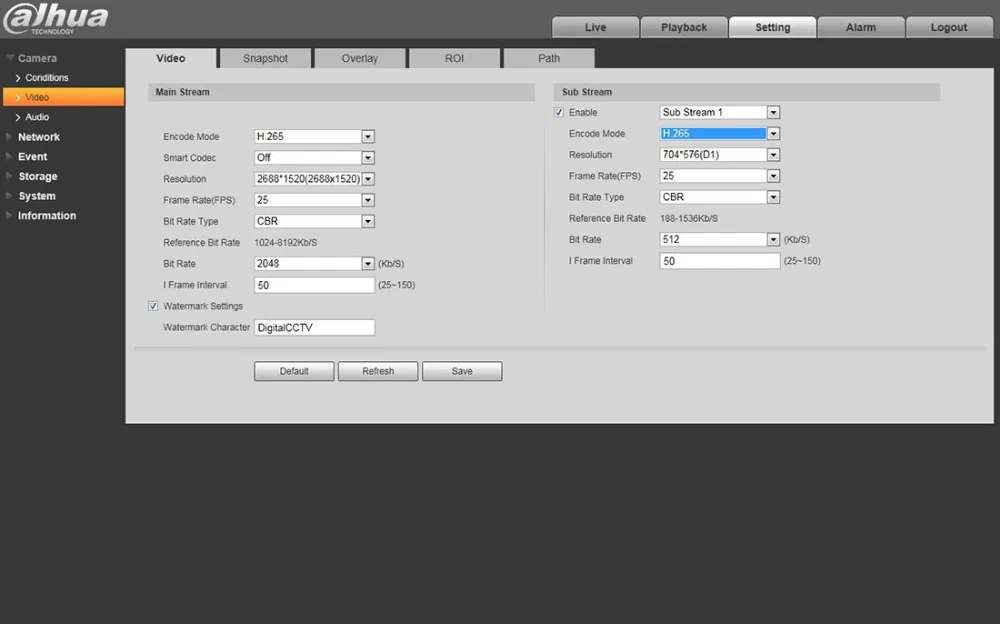Switch to the Overlay tab

click(x=360, y=58)
